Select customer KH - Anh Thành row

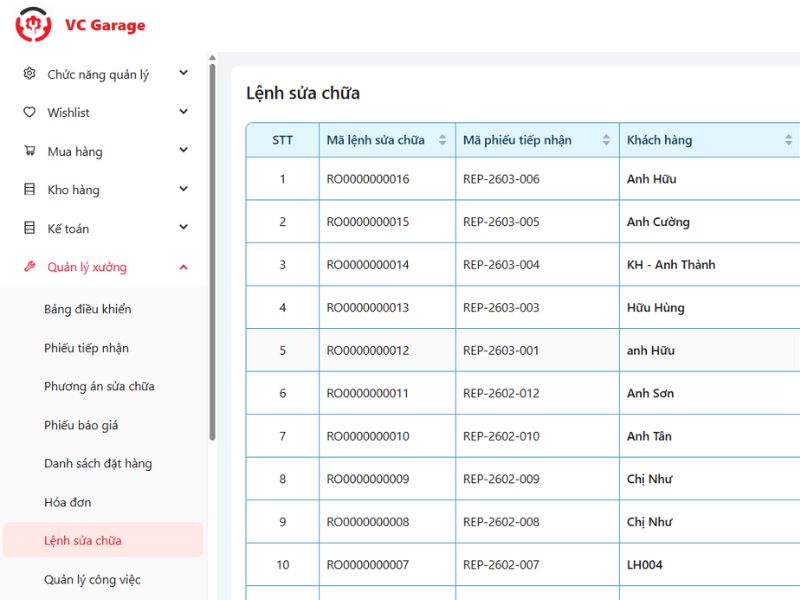click(x=671, y=265)
